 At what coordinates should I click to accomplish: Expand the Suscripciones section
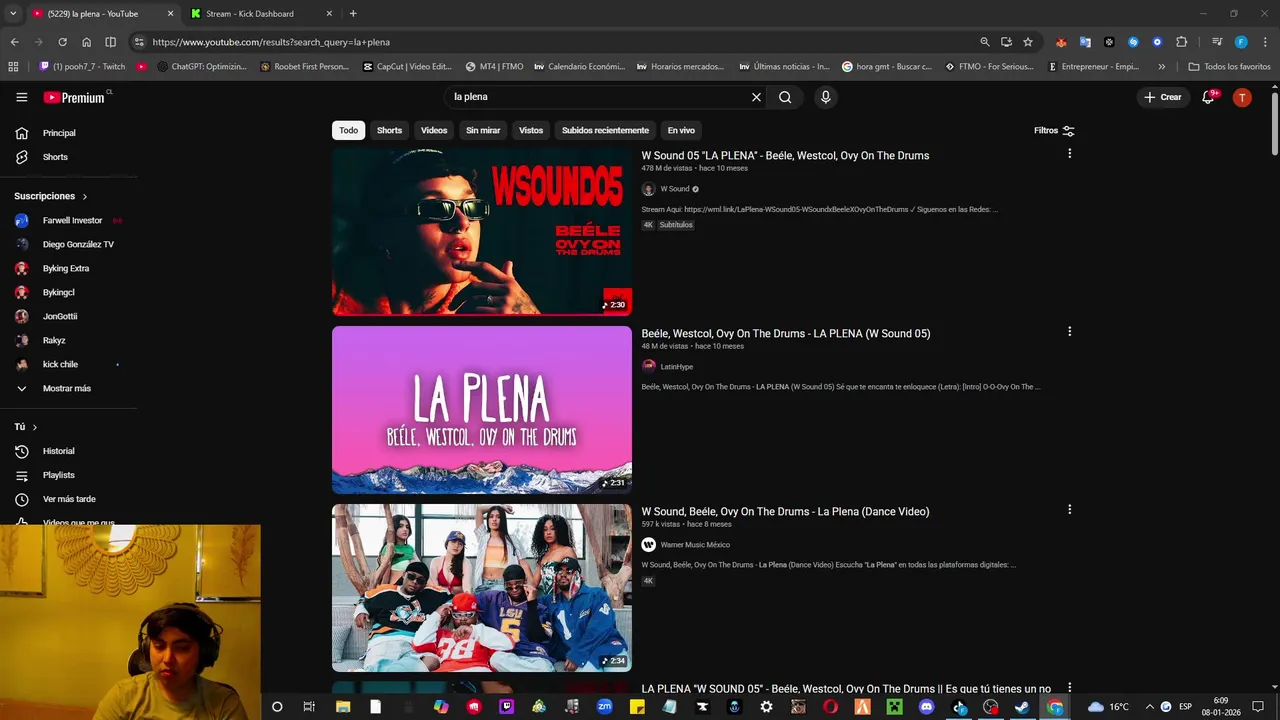click(x=51, y=196)
